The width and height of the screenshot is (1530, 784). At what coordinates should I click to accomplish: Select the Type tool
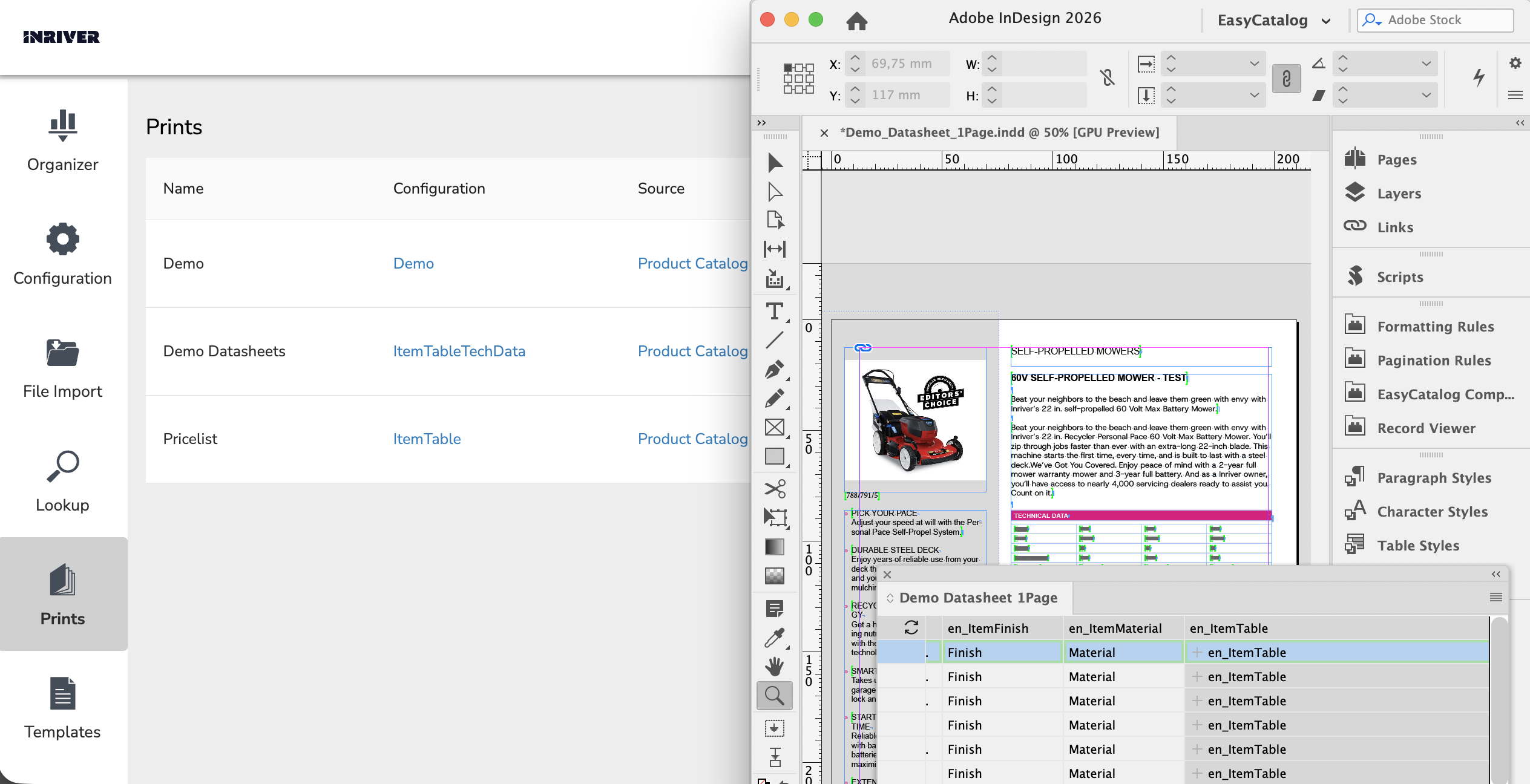pos(775,312)
